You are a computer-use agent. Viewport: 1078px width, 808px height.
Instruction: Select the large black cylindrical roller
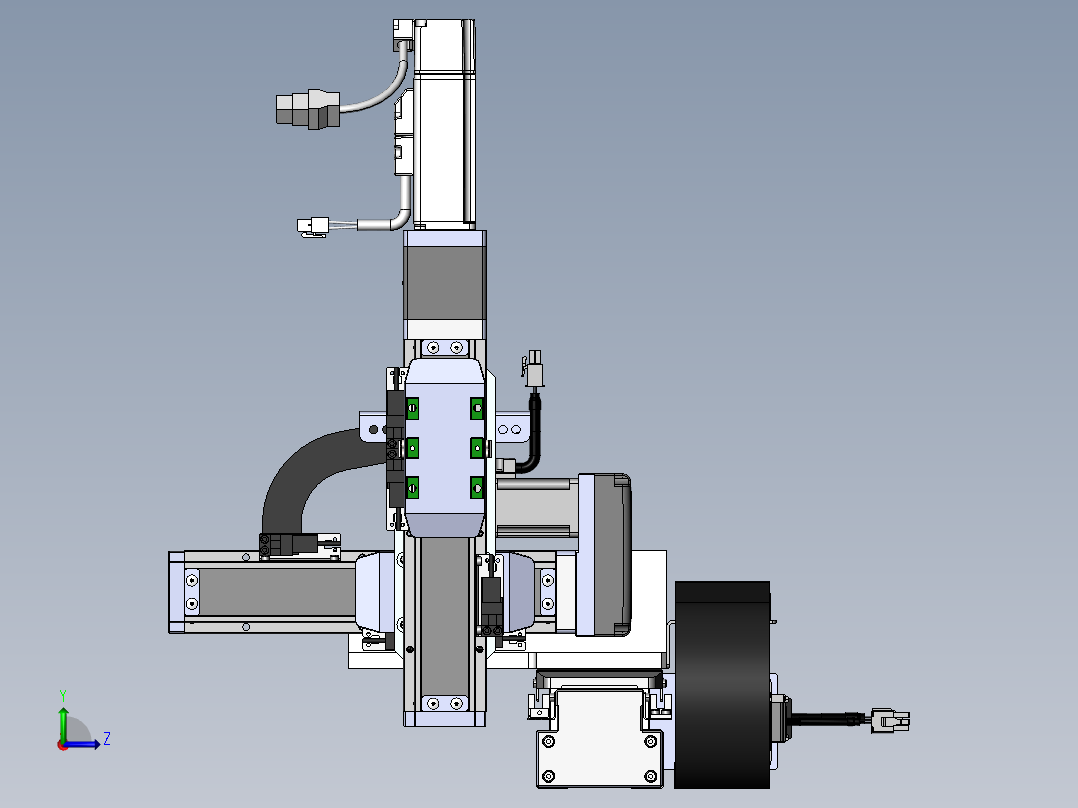pyautogui.click(x=723, y=685)
